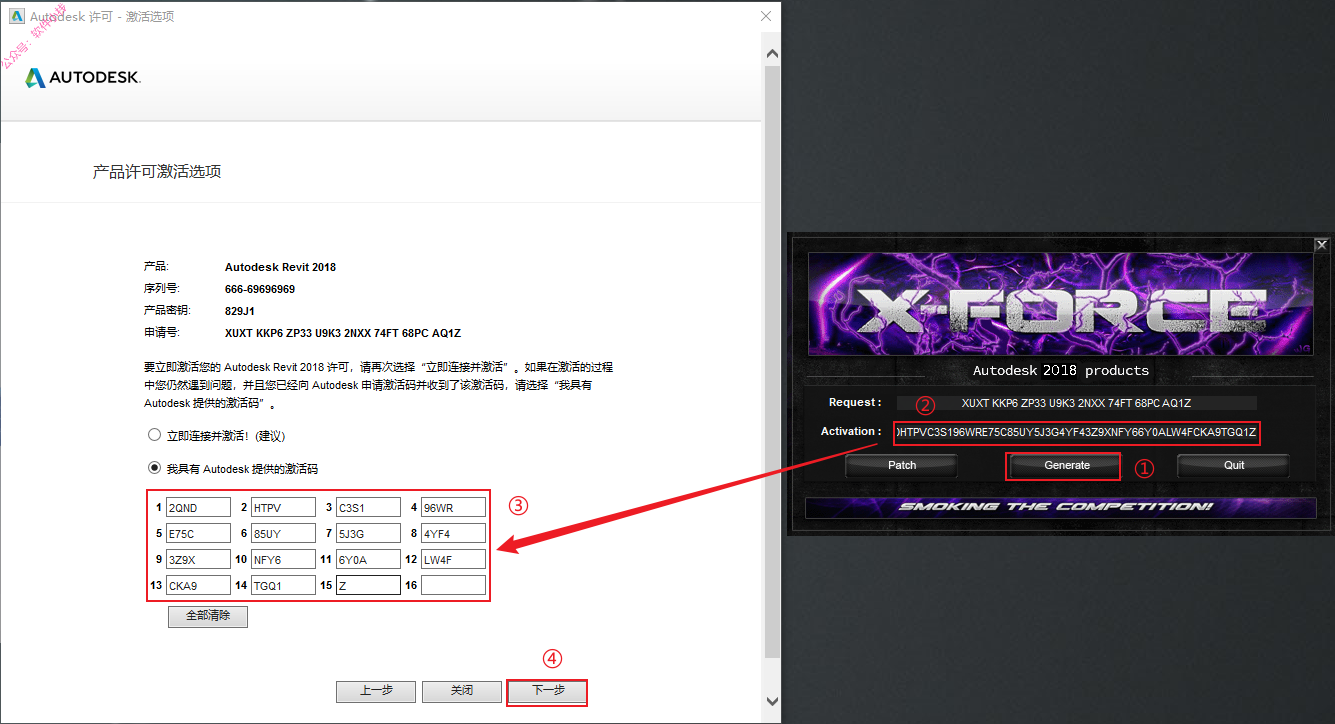Close the Autodesk license activation window
1335x724 pixels.
(766, 17)
